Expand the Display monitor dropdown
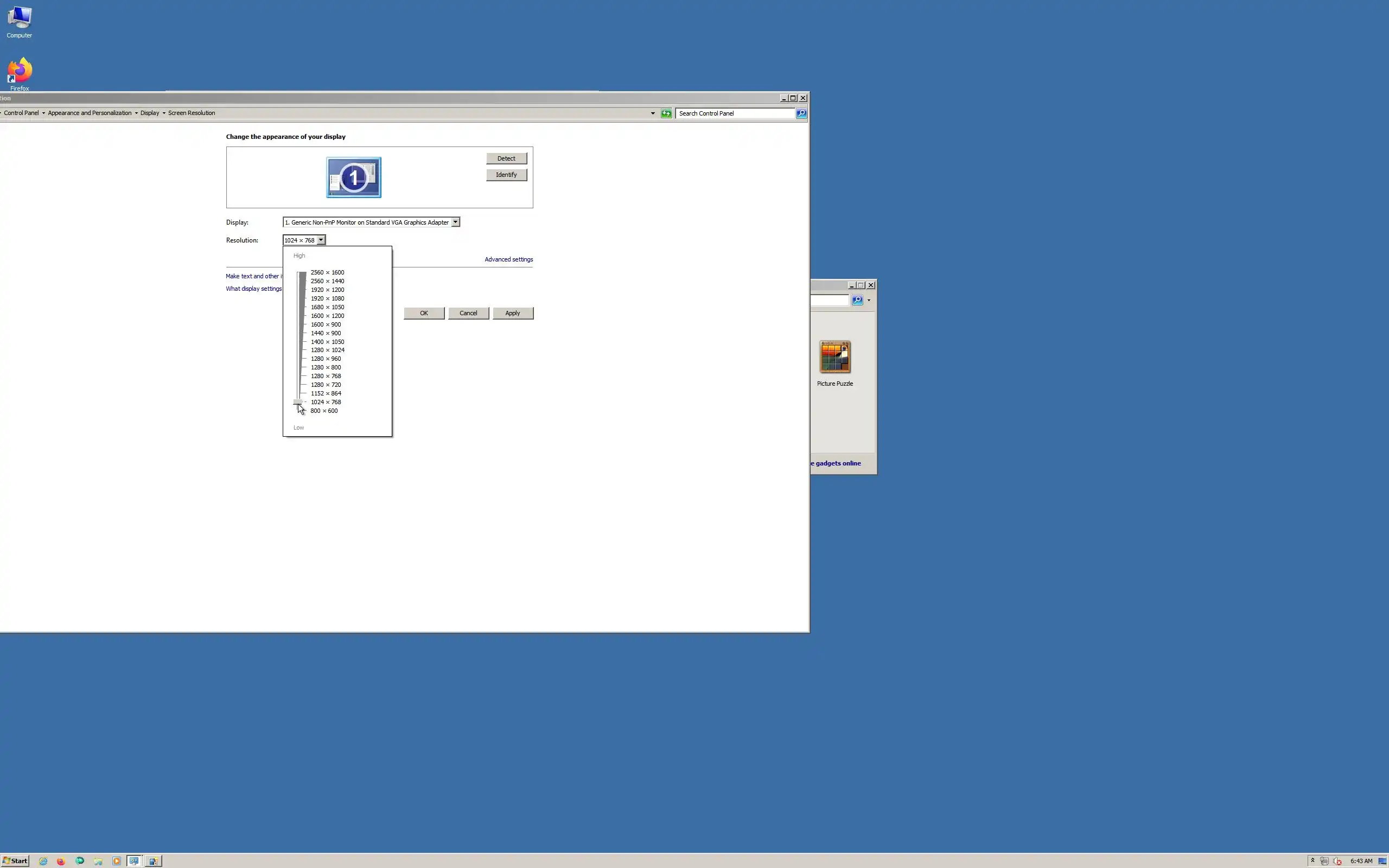The image size is (1389, 868). click(x=455, y=222)
